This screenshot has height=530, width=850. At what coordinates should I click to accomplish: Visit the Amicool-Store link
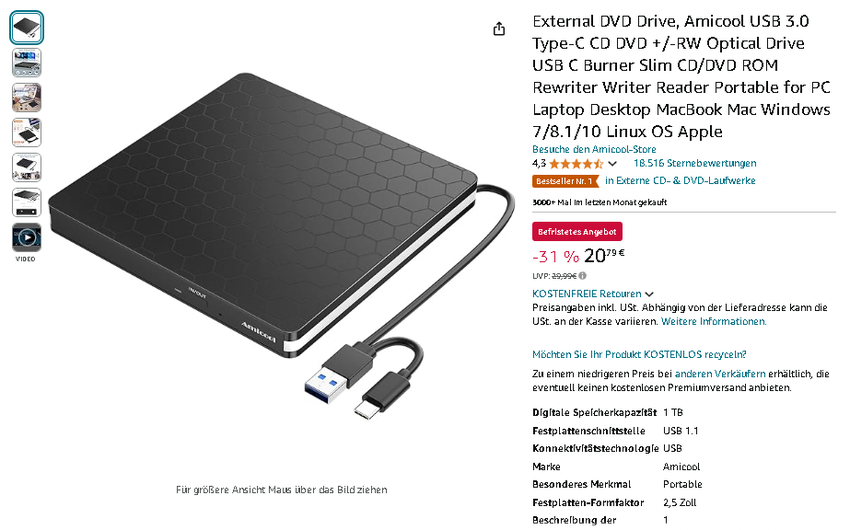click(x=594, y=149)
